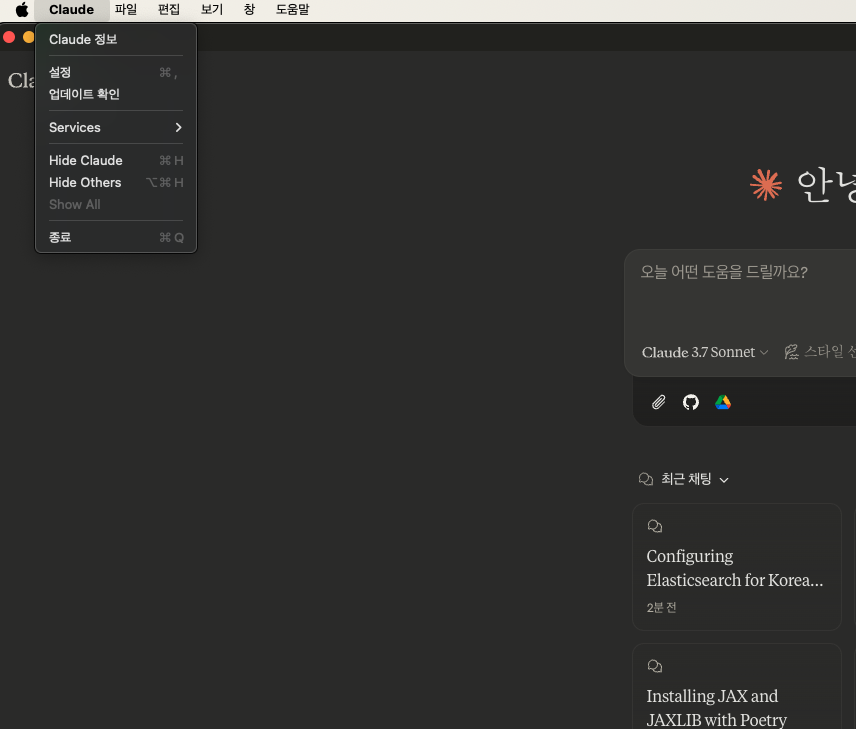Open 설정 from the Claude menu
Viewport: 856px width, 729px height.
116,72
